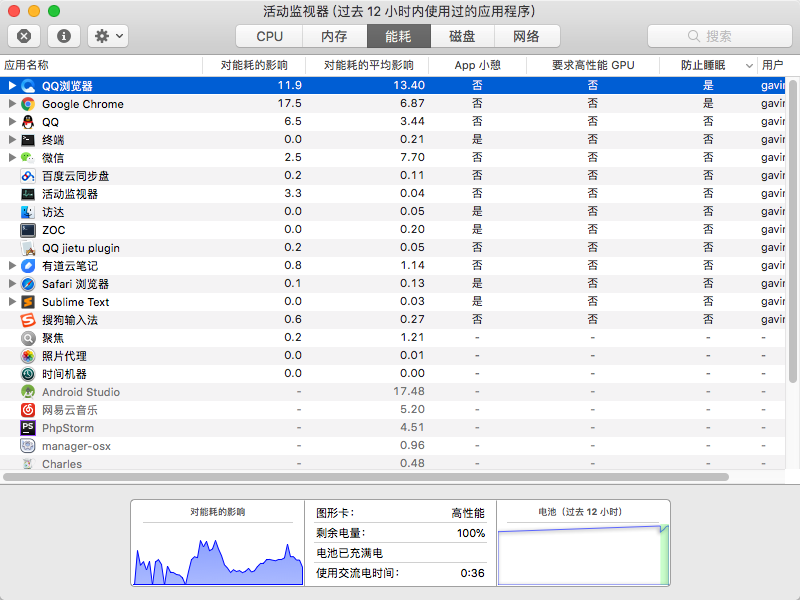Sort by 要求高性能 GPU column header
This screenshot has height=600, width=800.
tap(593, 65)
